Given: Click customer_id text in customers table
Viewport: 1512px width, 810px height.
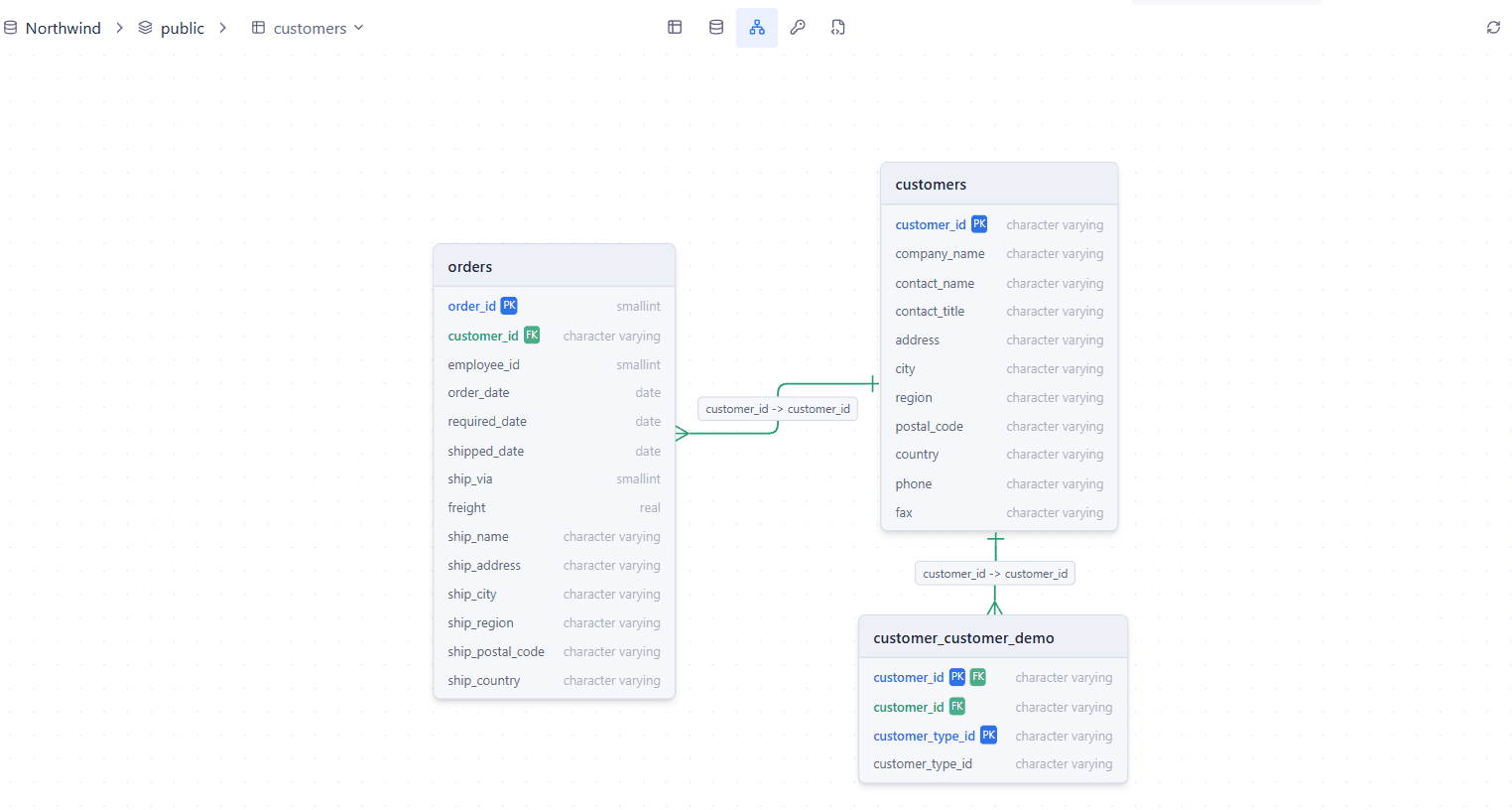Looking at the screenshot, I should (x=931, y=225).
